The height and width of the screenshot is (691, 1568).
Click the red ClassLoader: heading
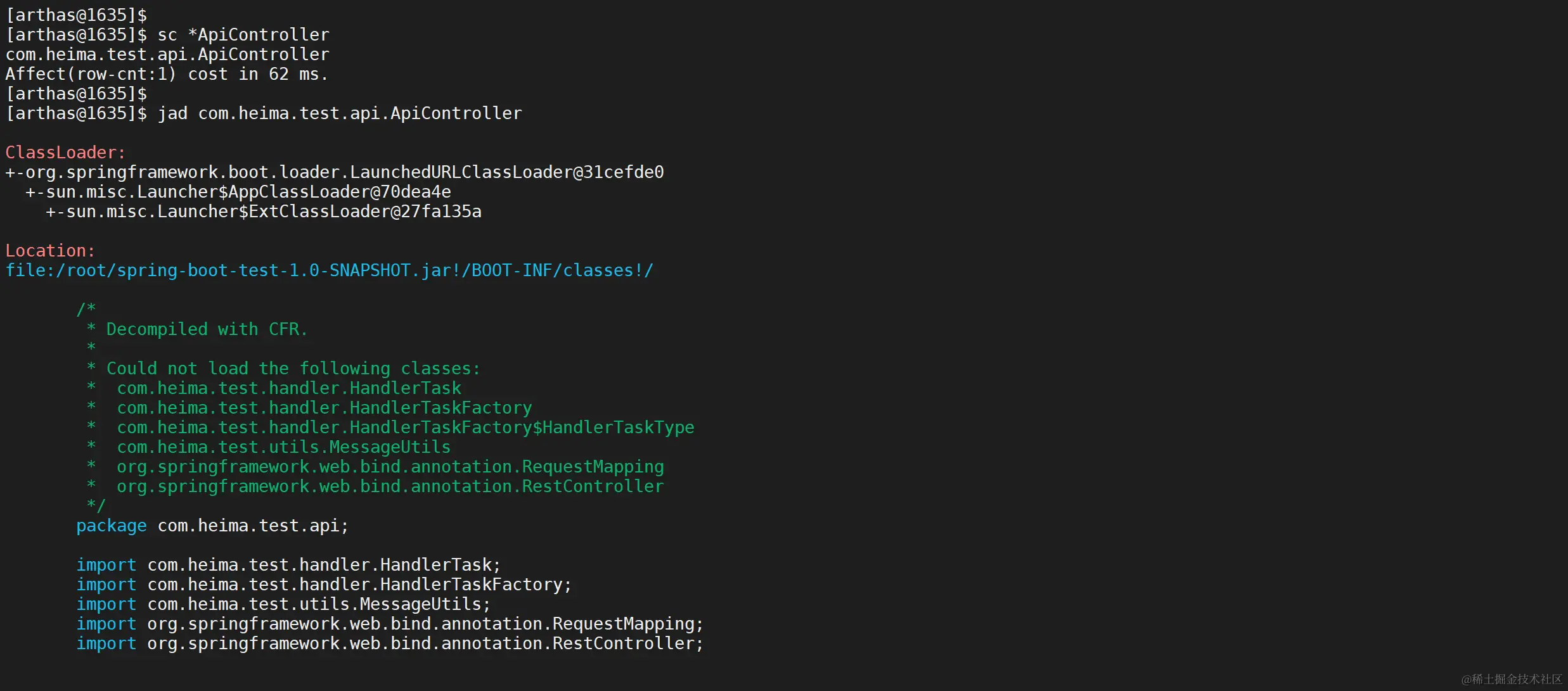click(65, 153)
